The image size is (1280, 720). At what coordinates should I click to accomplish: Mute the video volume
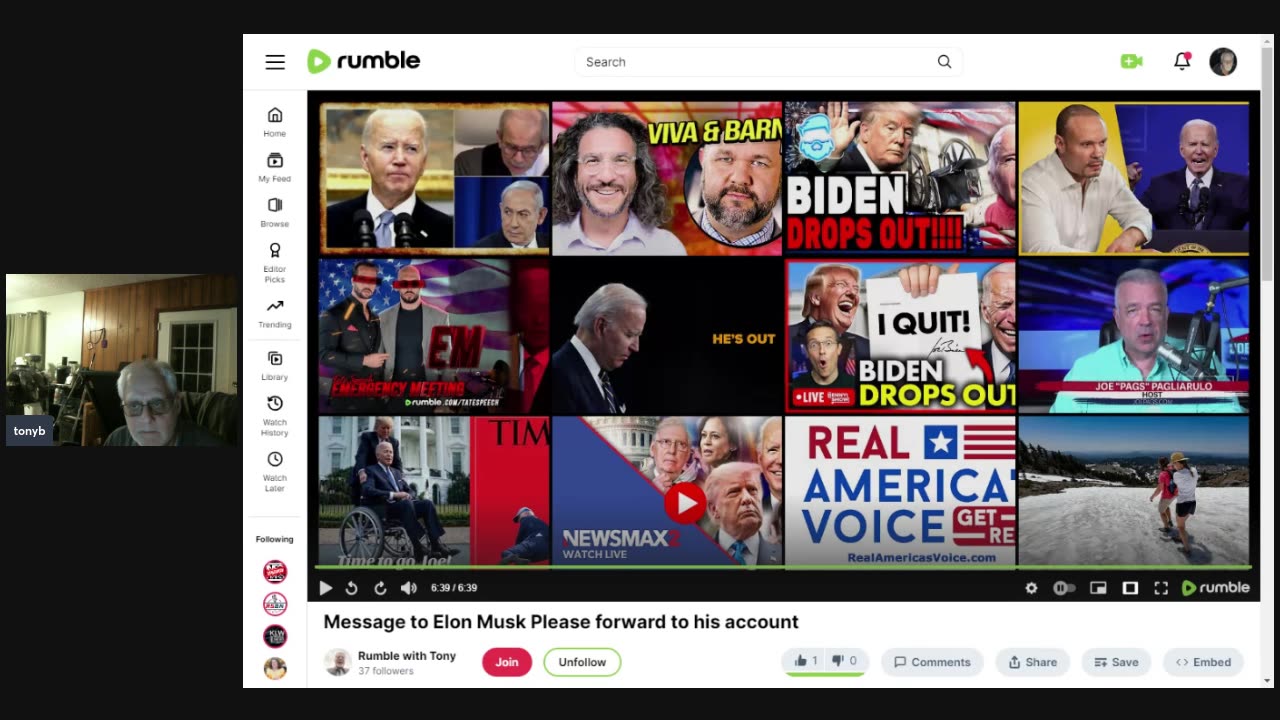click(408, 588)
